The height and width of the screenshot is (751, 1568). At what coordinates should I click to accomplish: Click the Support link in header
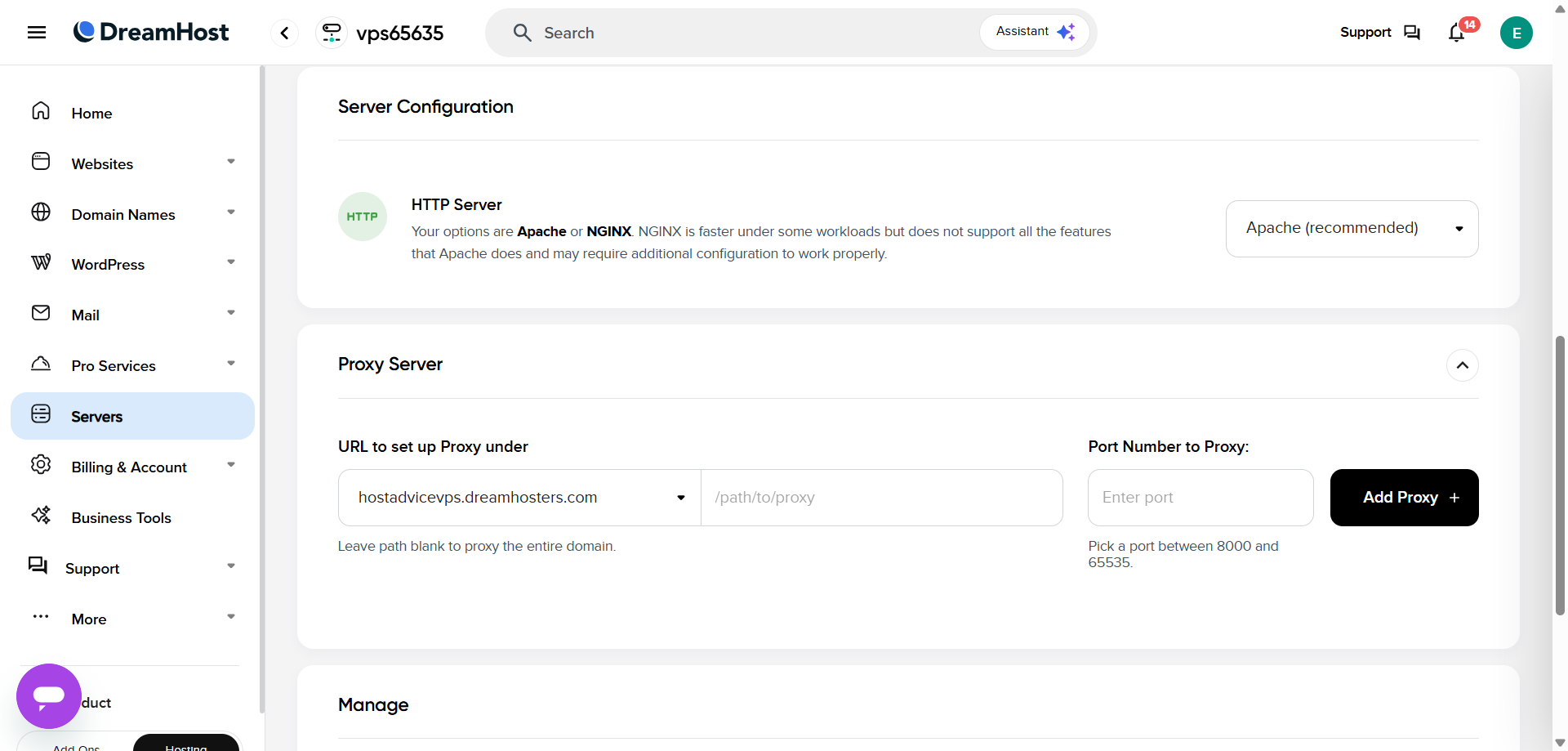coord(1365,33)
